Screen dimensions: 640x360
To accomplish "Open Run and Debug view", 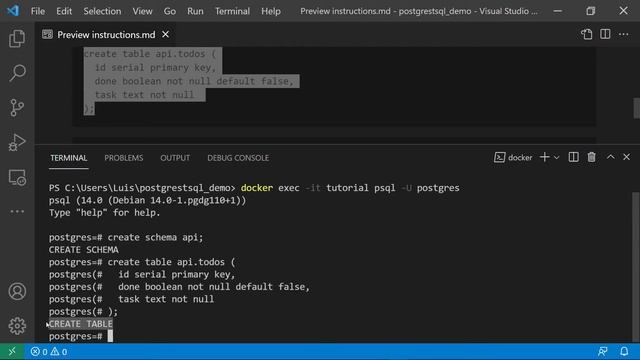I will point(17,142).
